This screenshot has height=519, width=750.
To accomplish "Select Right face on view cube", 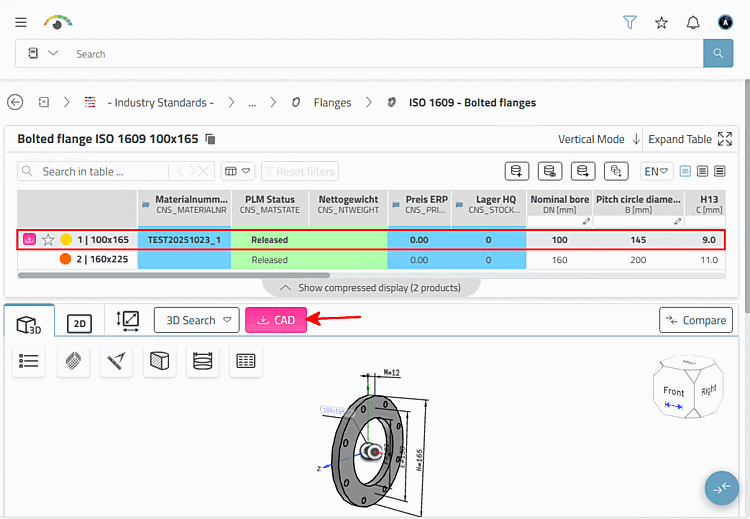I will [x=708, y=390].
